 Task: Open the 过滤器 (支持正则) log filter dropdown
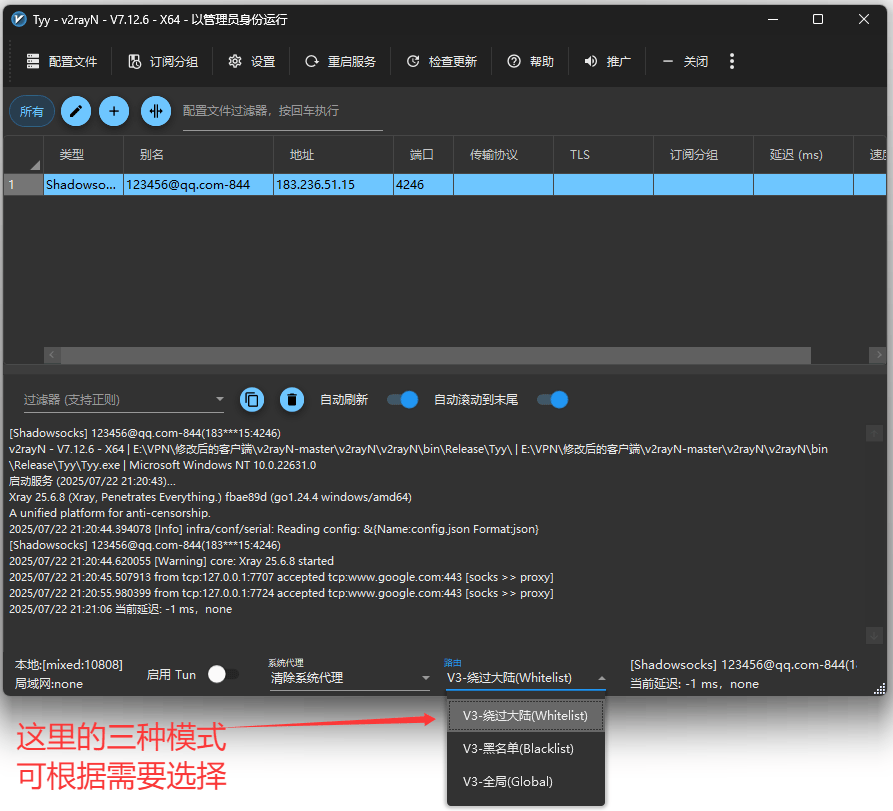(124, 400)
